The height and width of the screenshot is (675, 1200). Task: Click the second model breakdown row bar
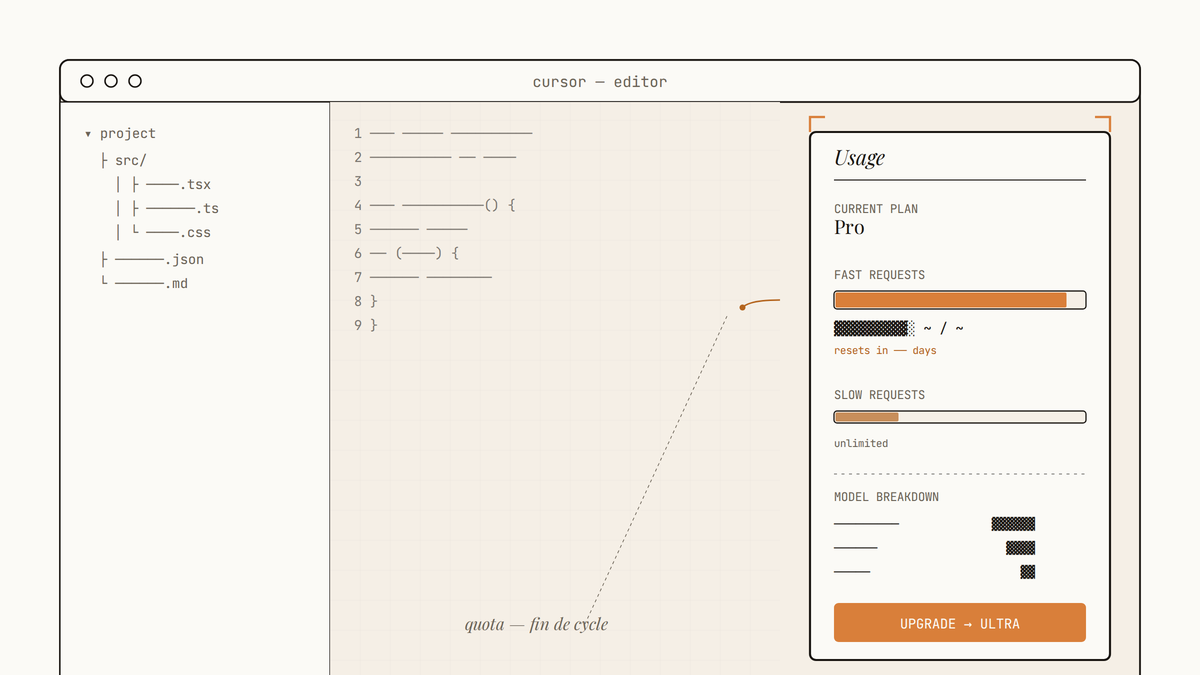1020,547
